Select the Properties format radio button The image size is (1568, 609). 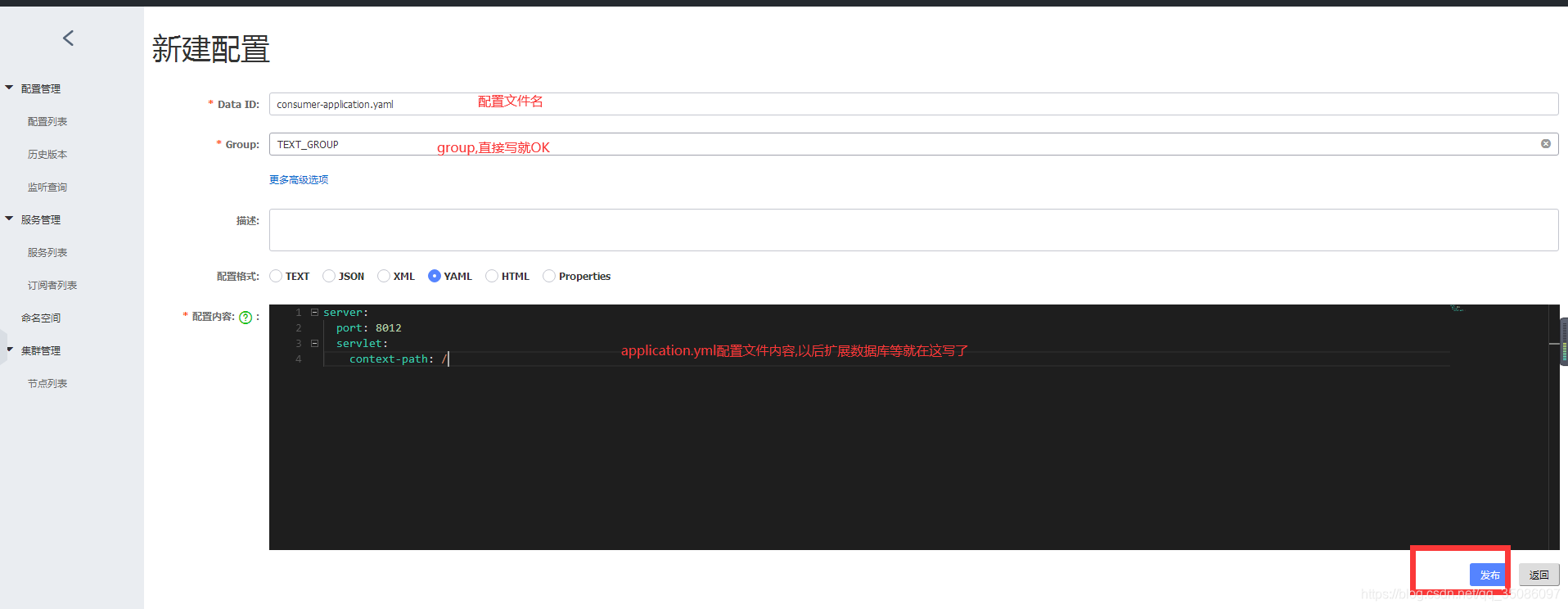click(x=549, y=276)
